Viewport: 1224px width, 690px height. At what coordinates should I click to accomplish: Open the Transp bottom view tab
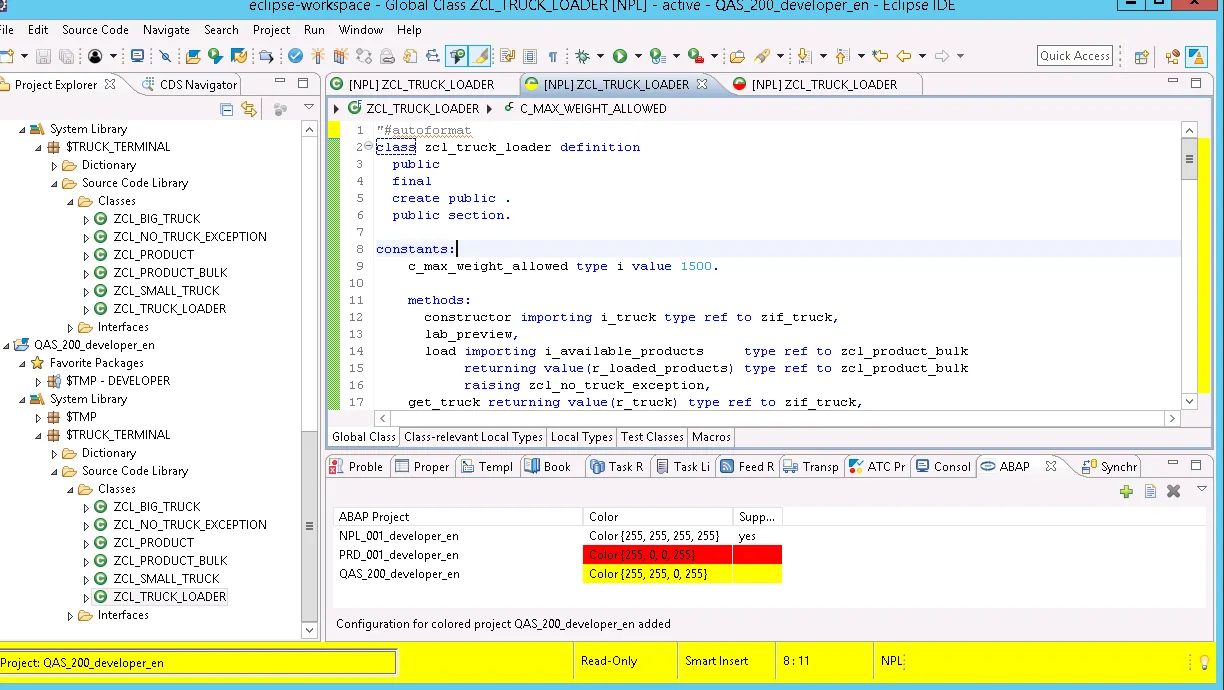pos(812,466)
